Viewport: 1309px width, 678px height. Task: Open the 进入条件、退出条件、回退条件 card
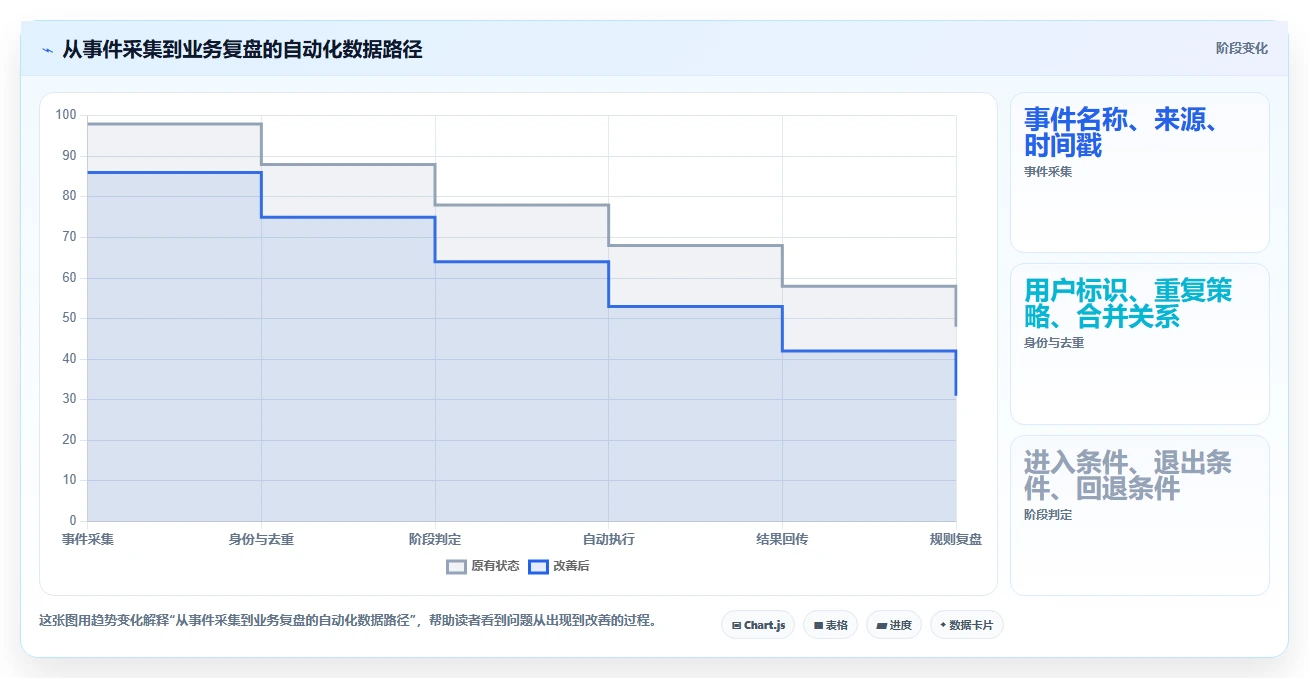[1140, 515]
